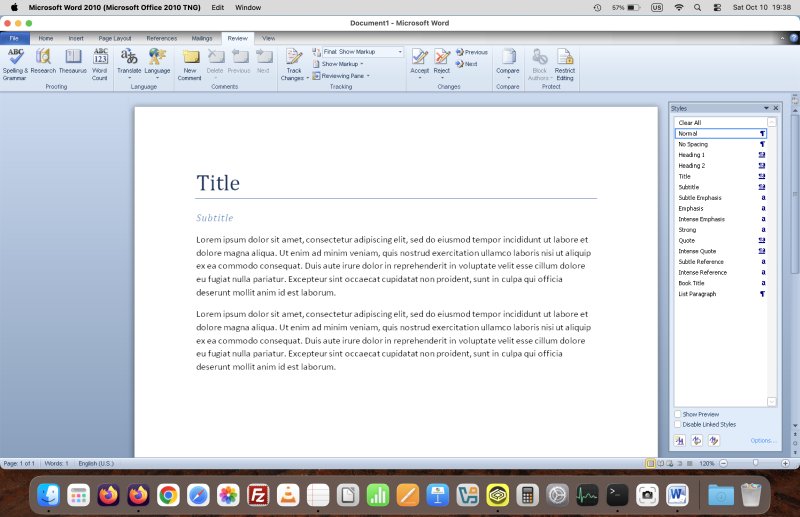
Task: Open Terminal from the dock
Action: (x=617, y=495)
